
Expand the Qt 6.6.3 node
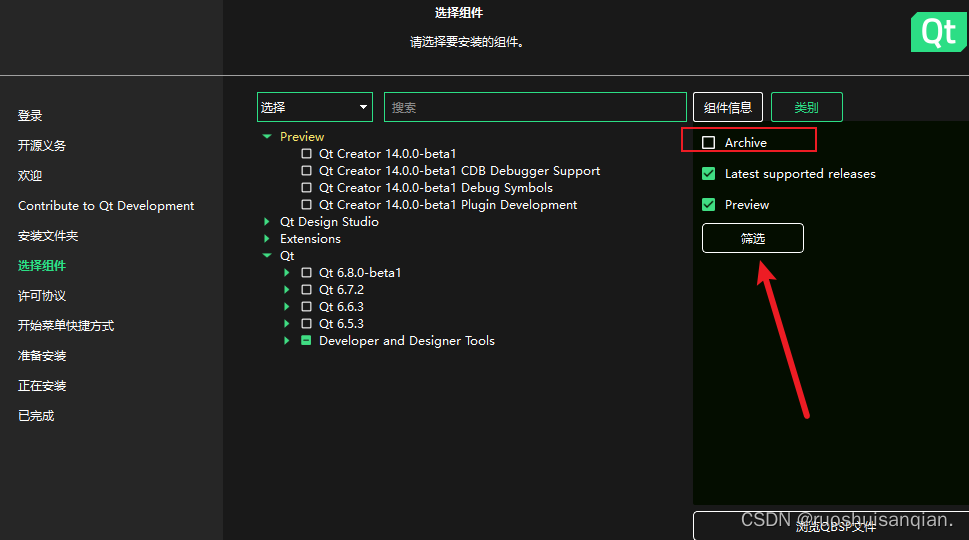click(287, 306)
